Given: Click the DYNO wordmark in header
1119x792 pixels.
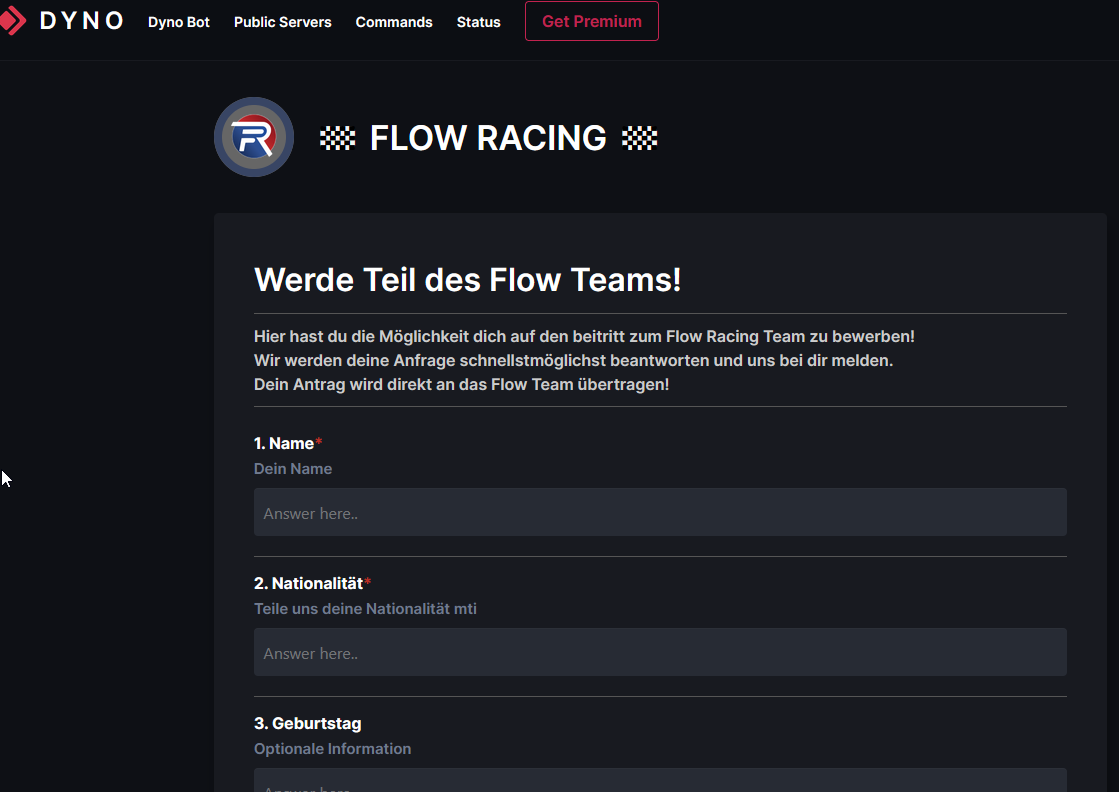Looking at the screenshot, I should [x=81, y=21].
